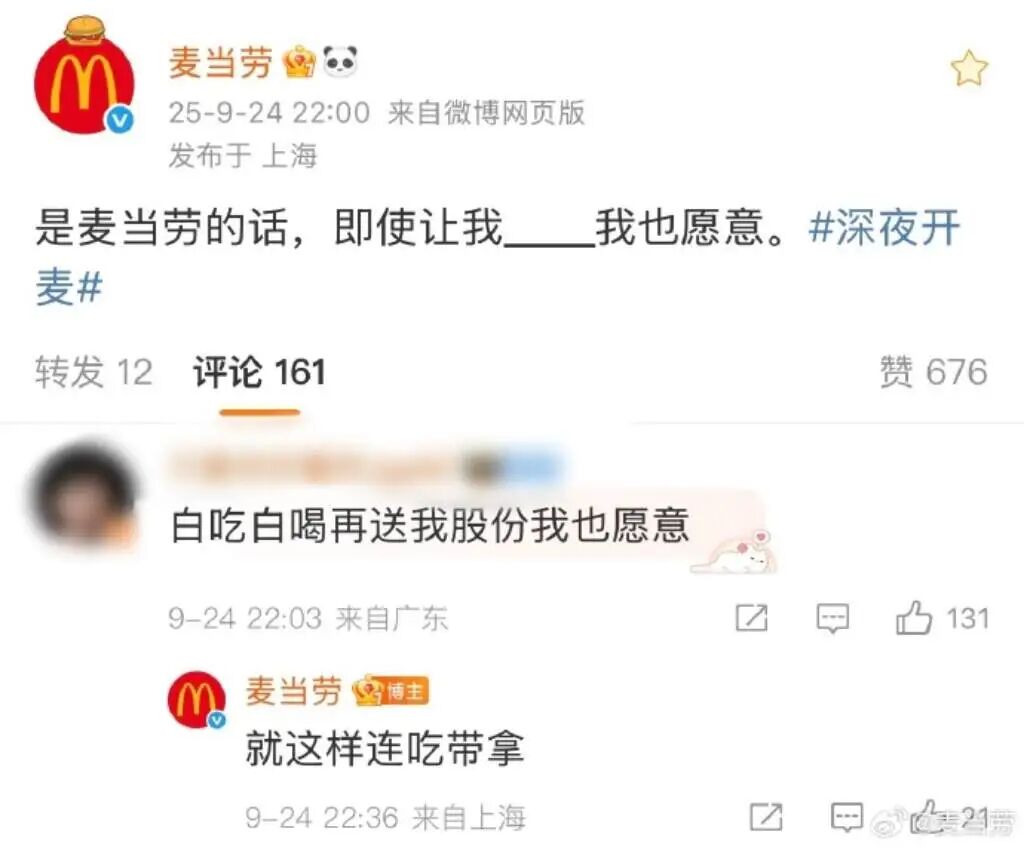Click the 博主 badge in the reply
Viewport: 1024px width, 847px height.
tap(391, 691)
